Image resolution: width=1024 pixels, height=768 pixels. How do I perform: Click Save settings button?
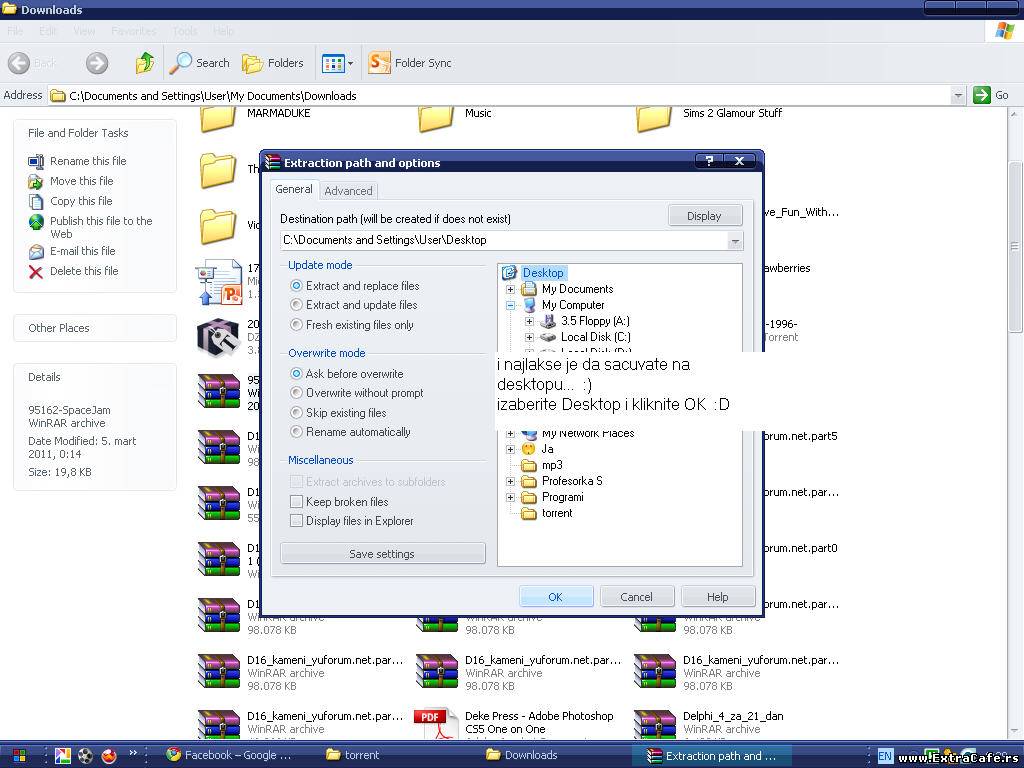tap(383, 554)
